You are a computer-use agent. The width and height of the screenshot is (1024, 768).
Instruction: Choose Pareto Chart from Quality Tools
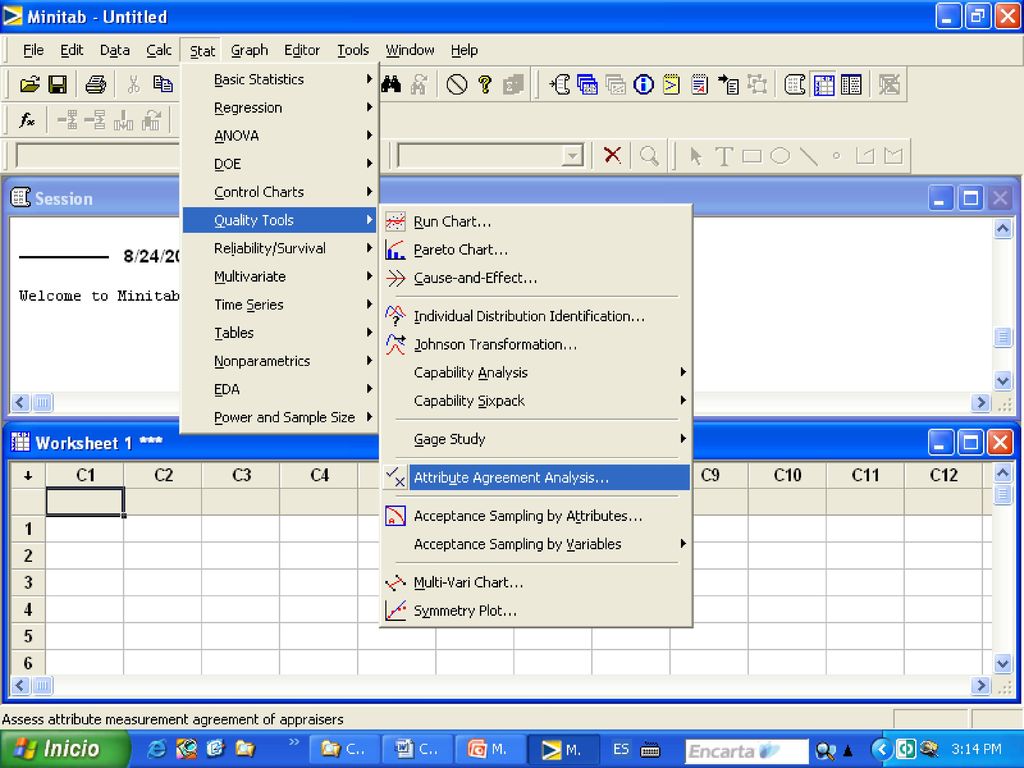click(x=535, y=250)
